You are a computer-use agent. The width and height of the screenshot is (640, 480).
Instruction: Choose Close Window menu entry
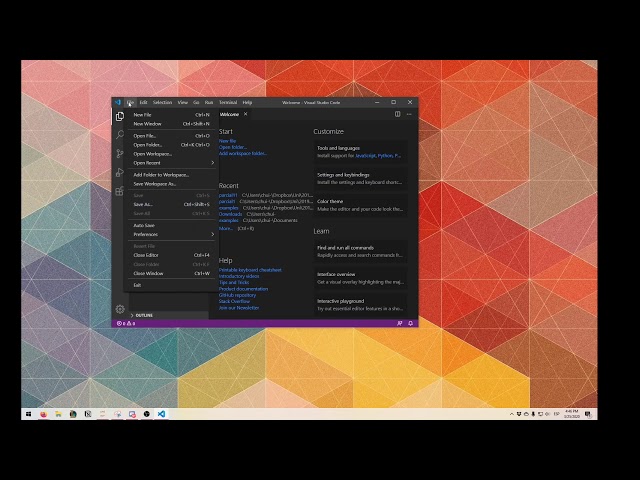click(x=171, y=273)
